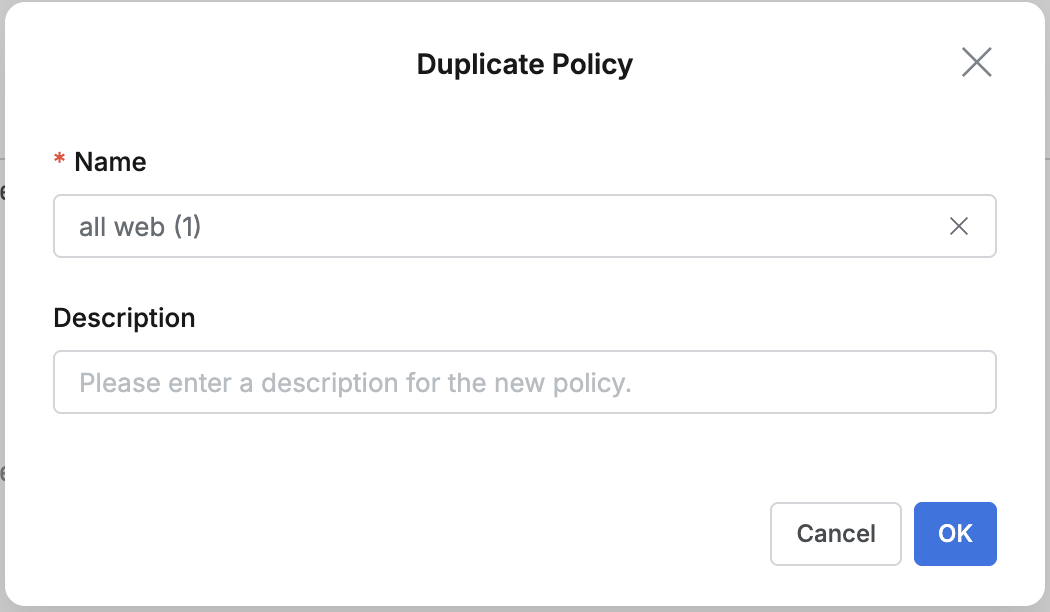Focus the Description text box
The image size is (1050, 612).
pos(524,382)
